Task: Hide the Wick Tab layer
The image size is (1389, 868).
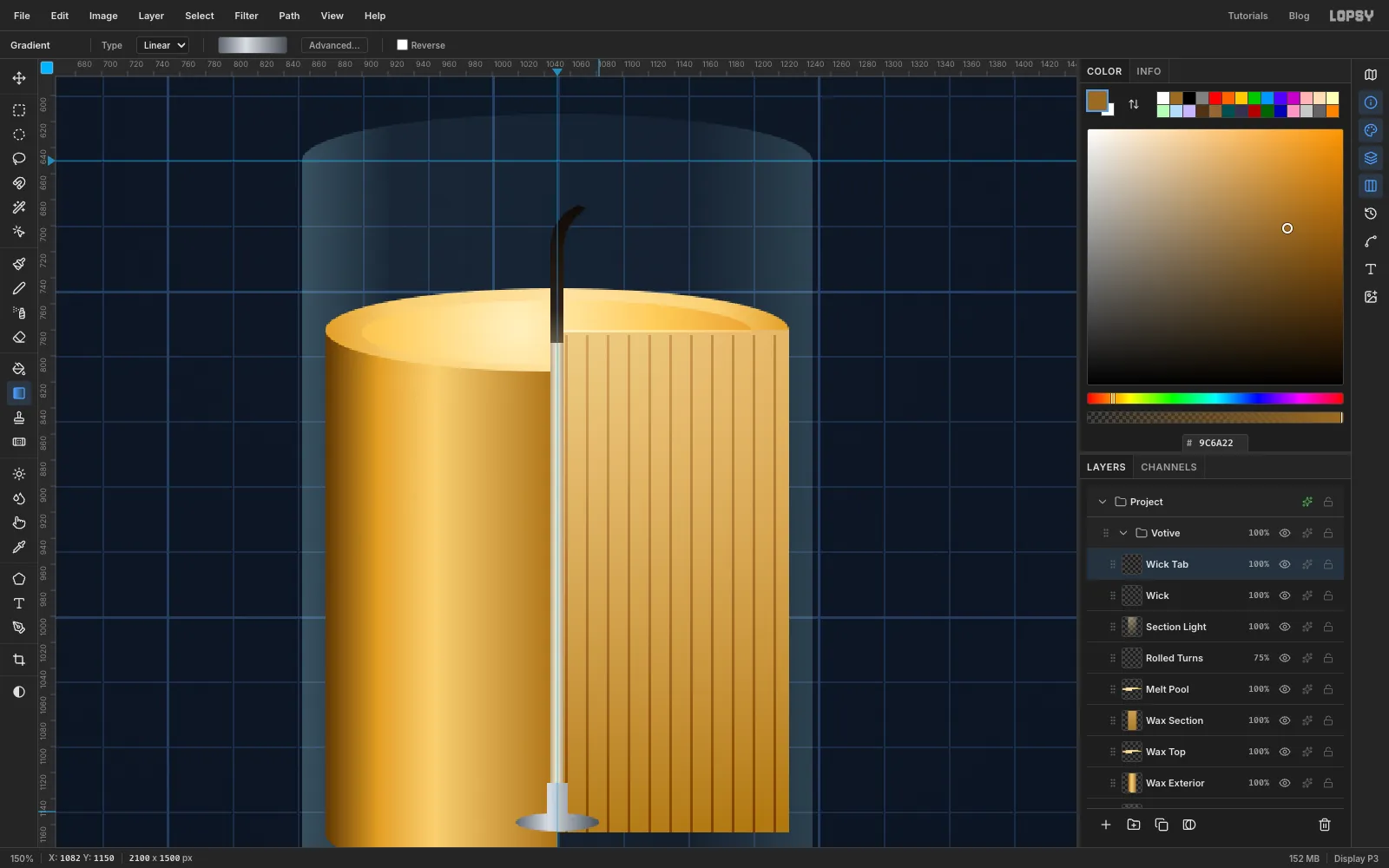Action: pos(1285,564)
